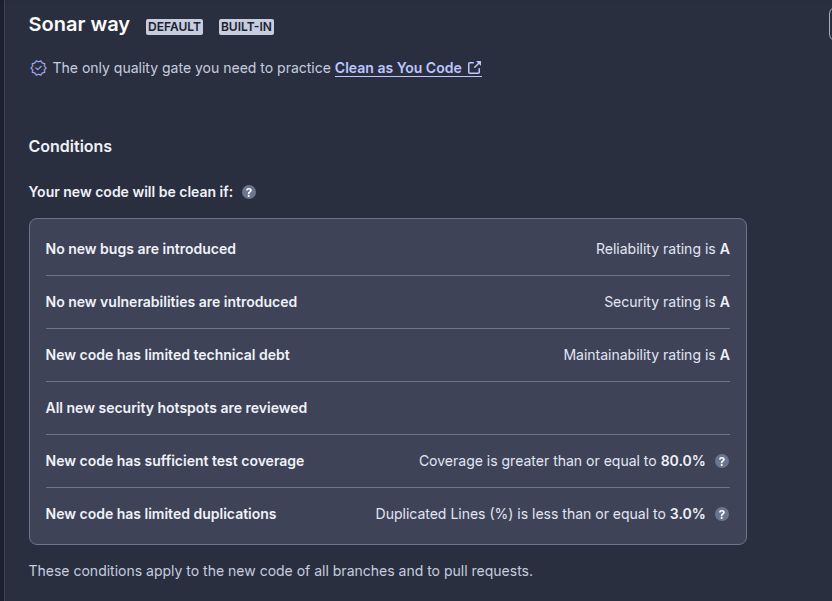The image size is (832, 601).
Task: Click the help icon next to Coverage 80.0%
Action: [x=722, y=461]
